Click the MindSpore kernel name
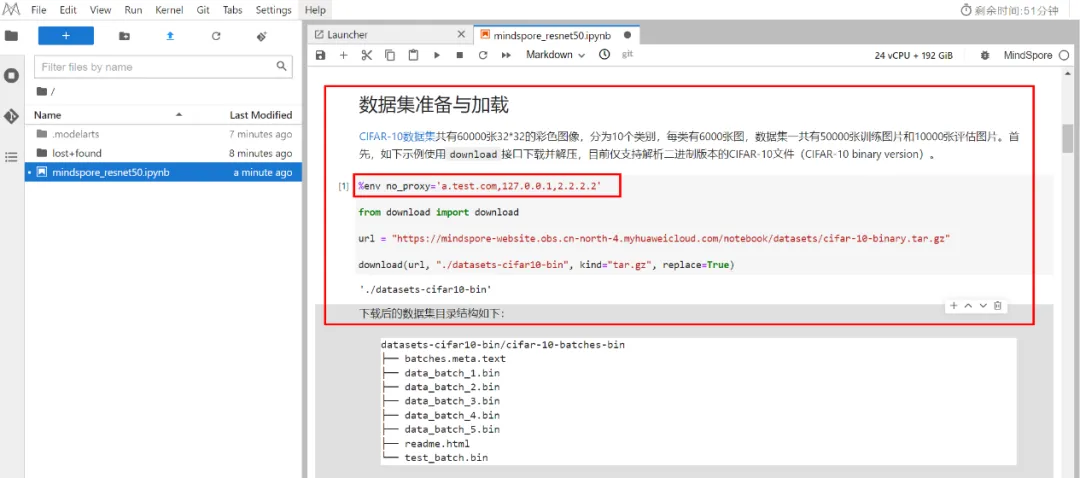This screenshot has width=1080, height=478. pyautogui.click(x=1027, y=55)
